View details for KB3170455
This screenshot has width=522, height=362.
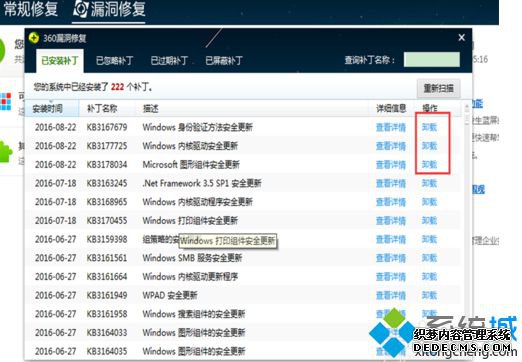click(391, 221)
